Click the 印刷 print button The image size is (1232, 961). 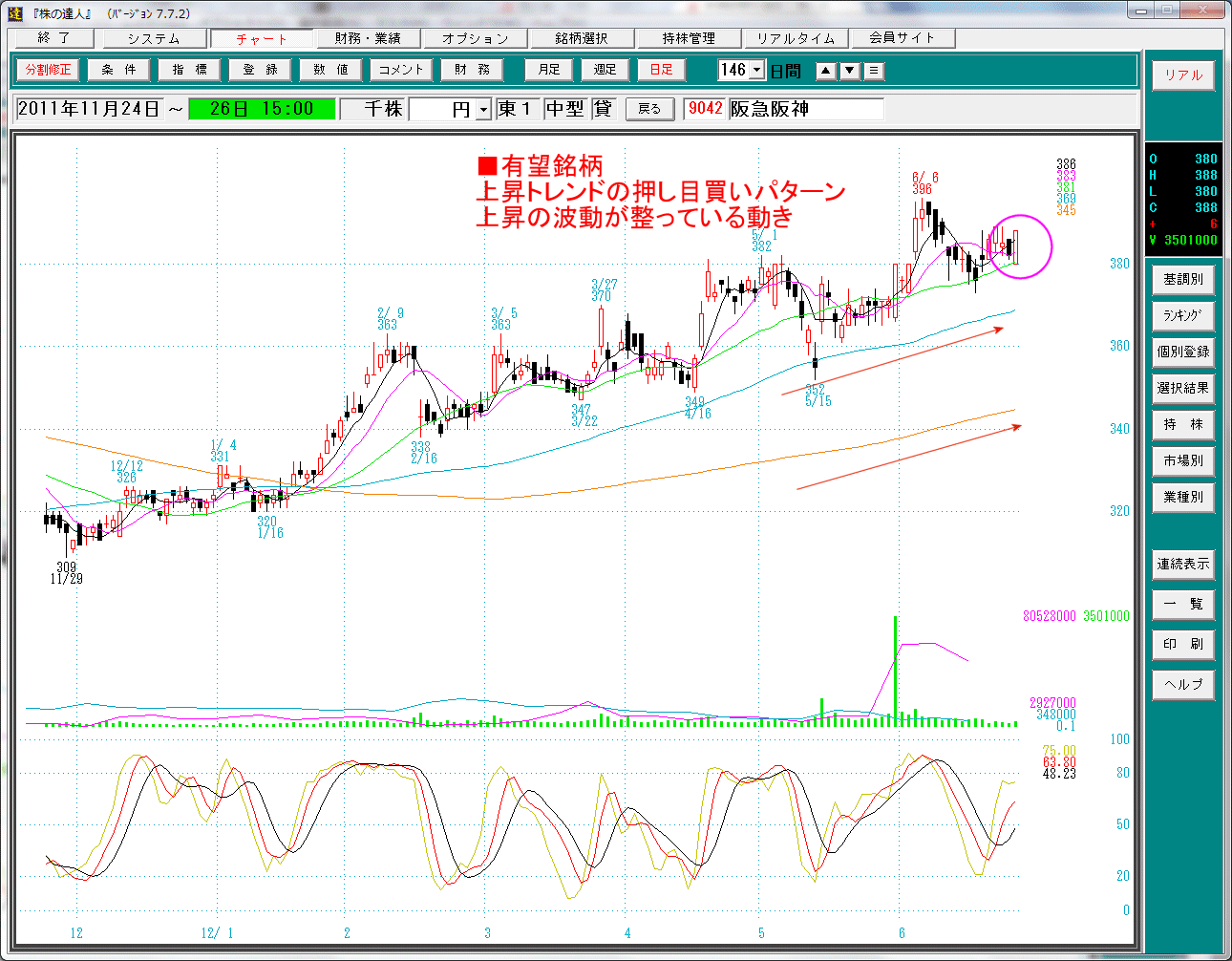(x=1183, y=644)
